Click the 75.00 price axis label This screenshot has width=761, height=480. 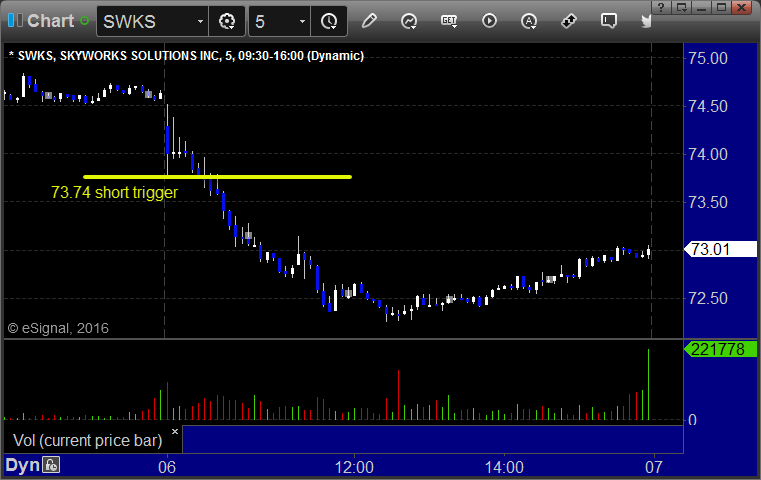708,58
